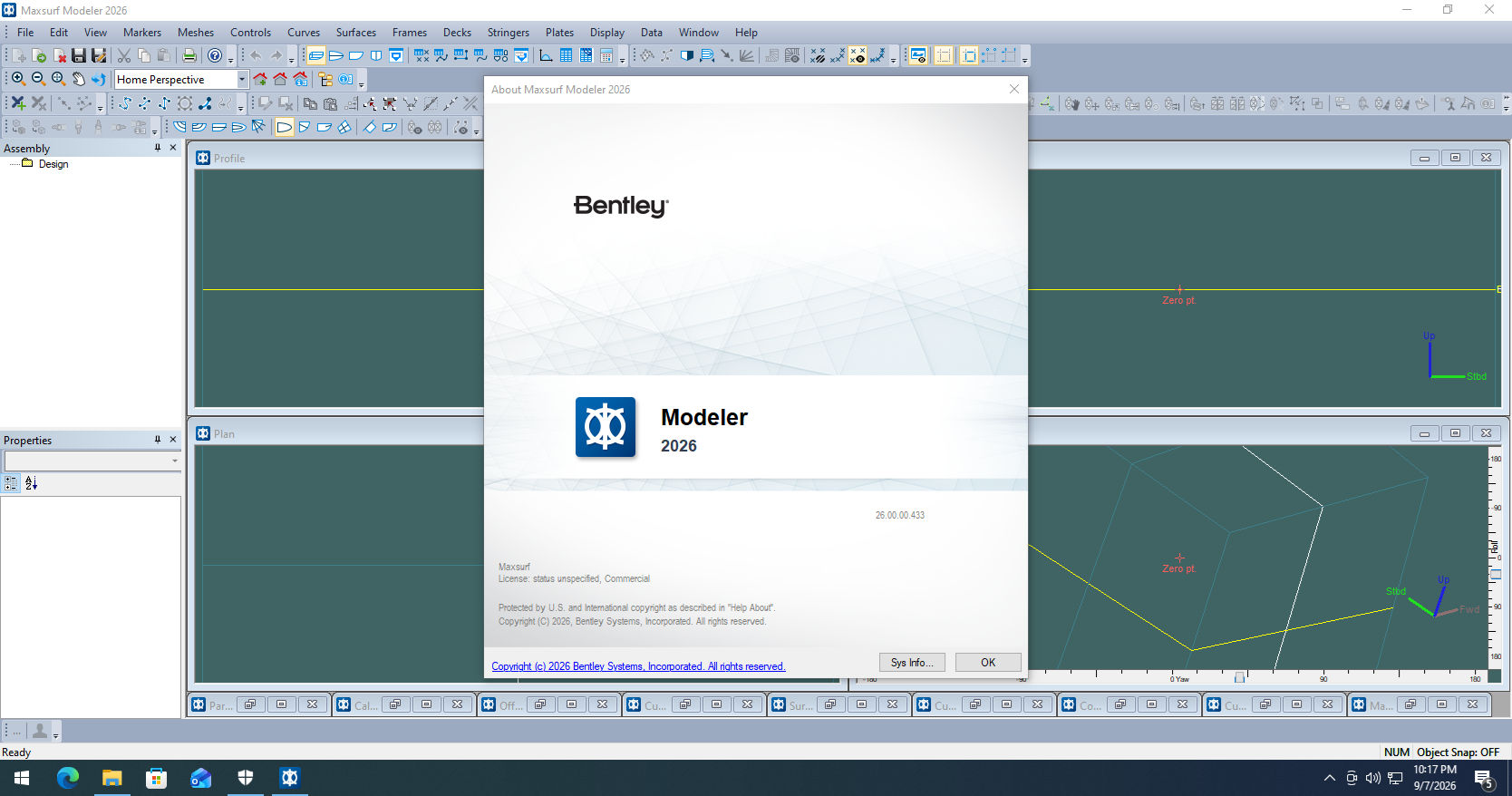
Task: Close the About Maxsurf Modeler 2026 dialog
Action: [1014, 89]
